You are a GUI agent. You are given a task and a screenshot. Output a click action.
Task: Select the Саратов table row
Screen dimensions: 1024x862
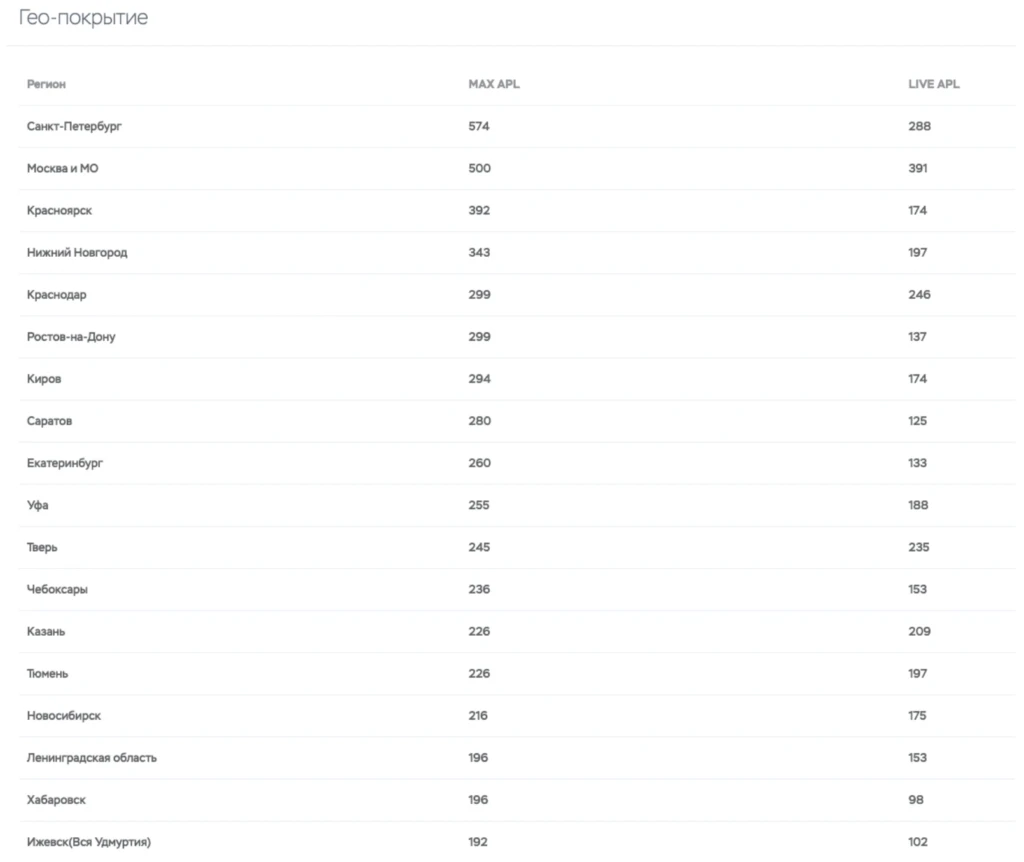pos(517,421)
